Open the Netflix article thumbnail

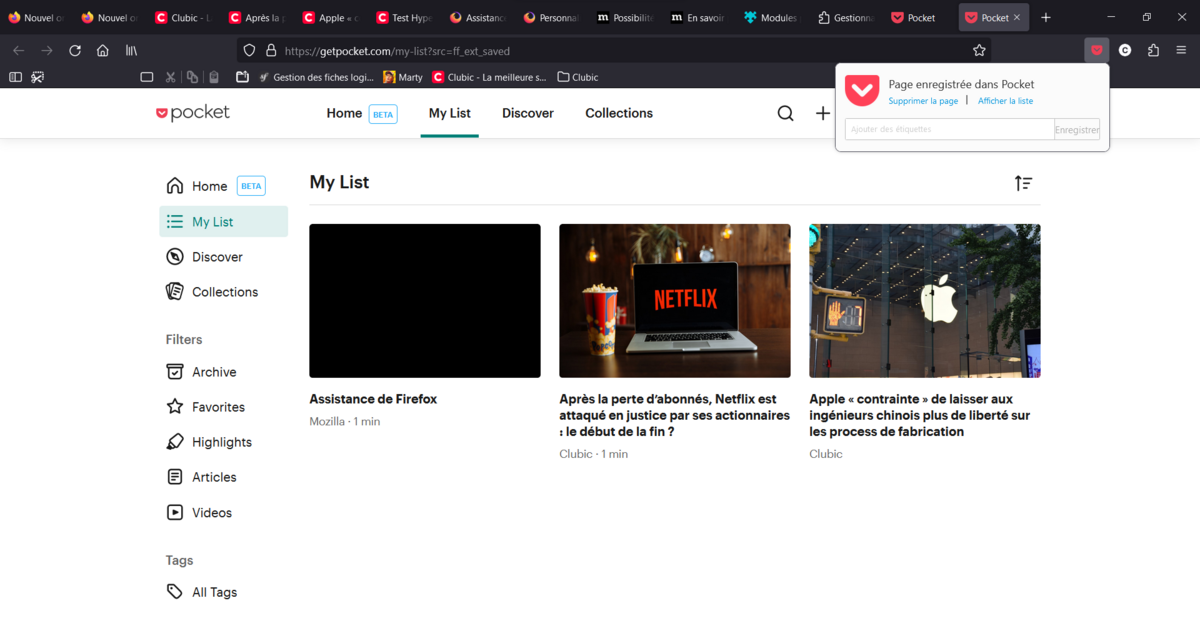click(675, 301)
